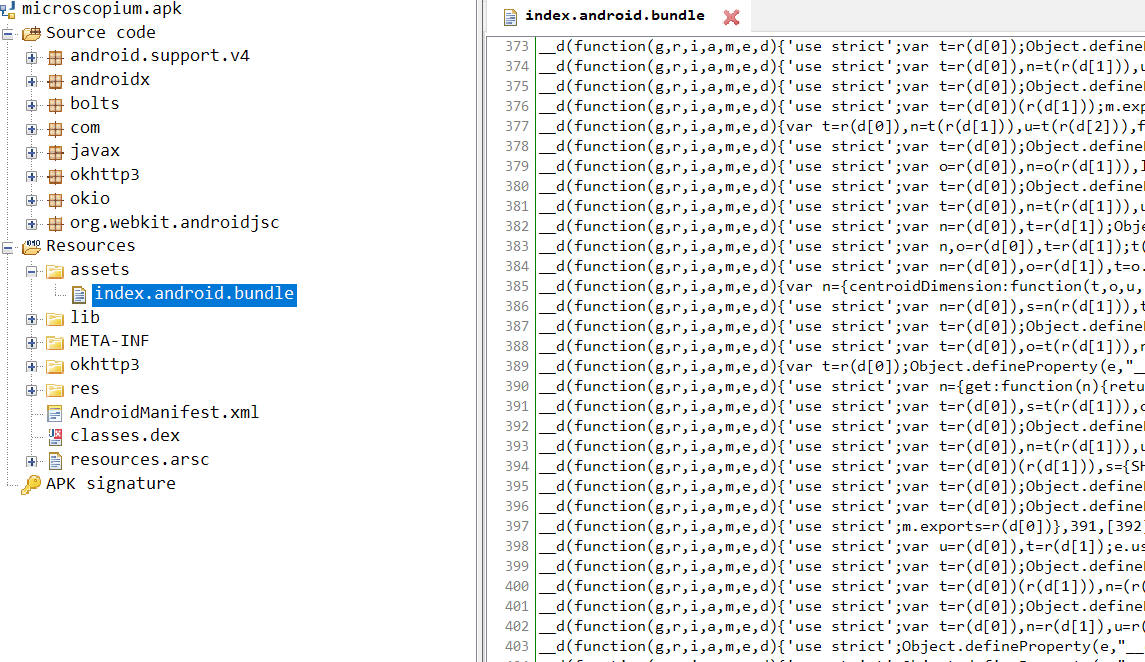
Task: Expand the androidx package
Action: click(x=31, y=81)
